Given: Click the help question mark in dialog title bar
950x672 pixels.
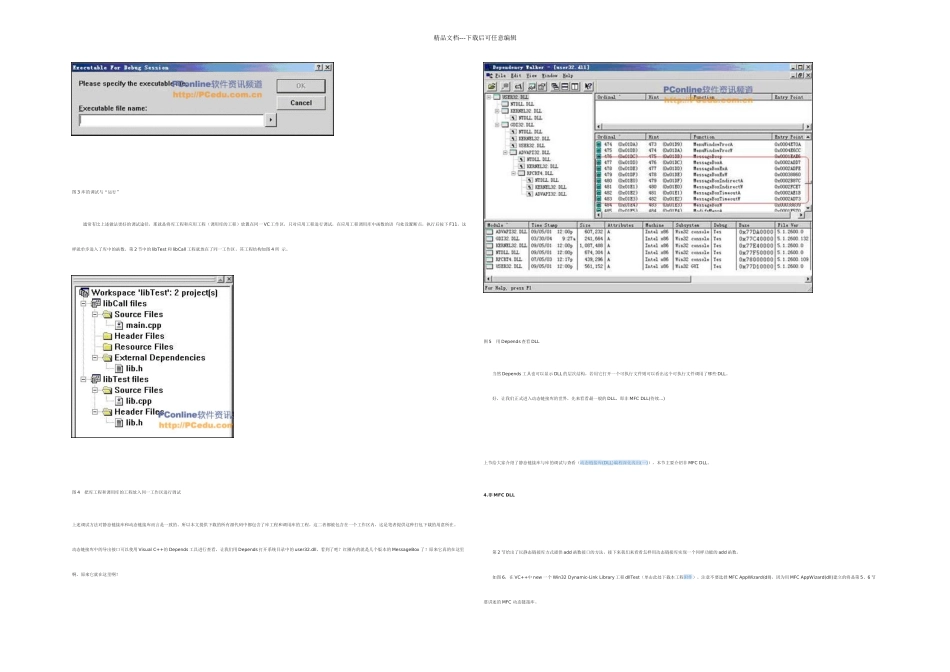Looking at the screenshot, I should click(x=319, y=67).
